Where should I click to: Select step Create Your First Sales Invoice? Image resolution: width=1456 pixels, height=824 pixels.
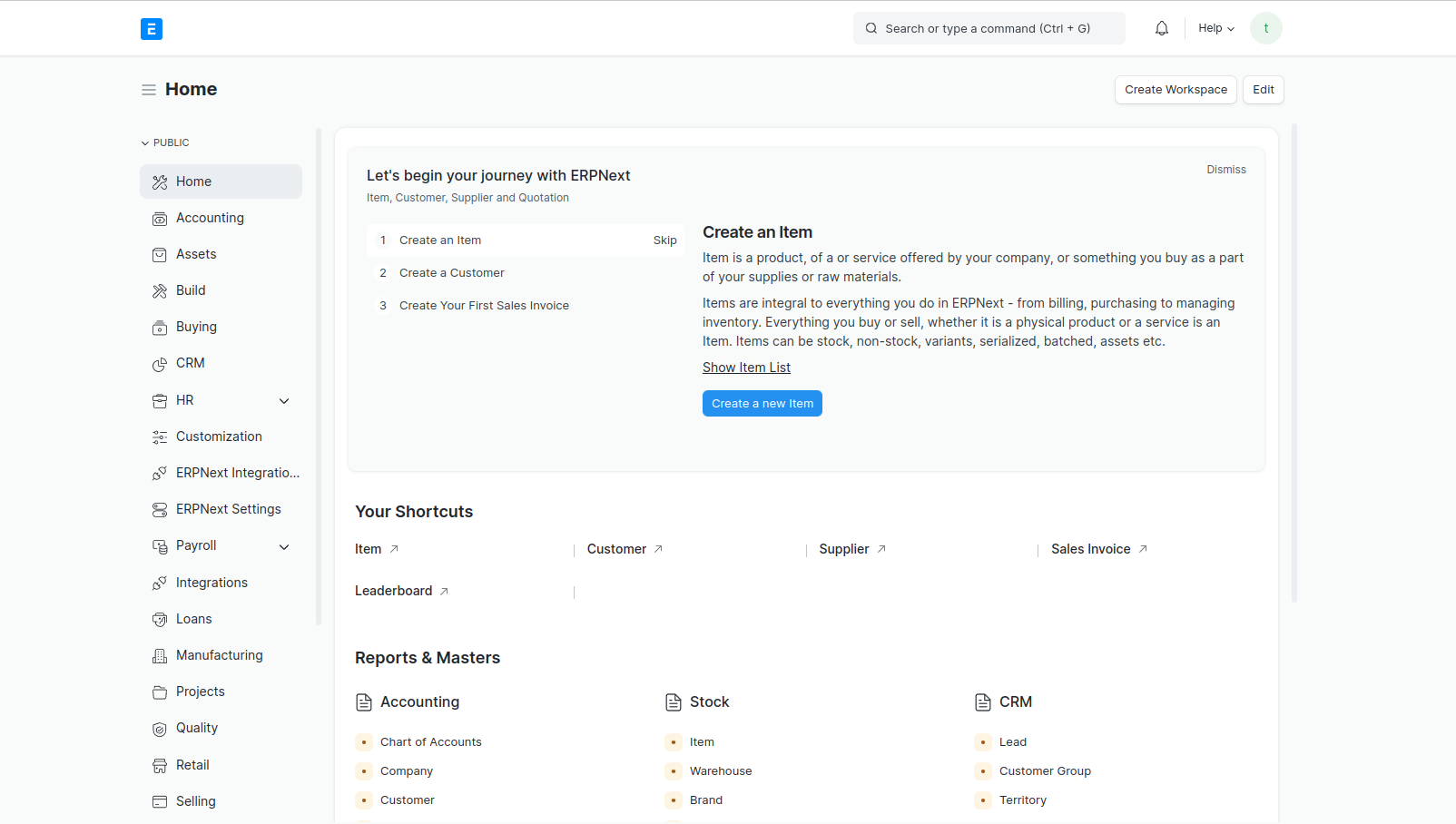526,306
